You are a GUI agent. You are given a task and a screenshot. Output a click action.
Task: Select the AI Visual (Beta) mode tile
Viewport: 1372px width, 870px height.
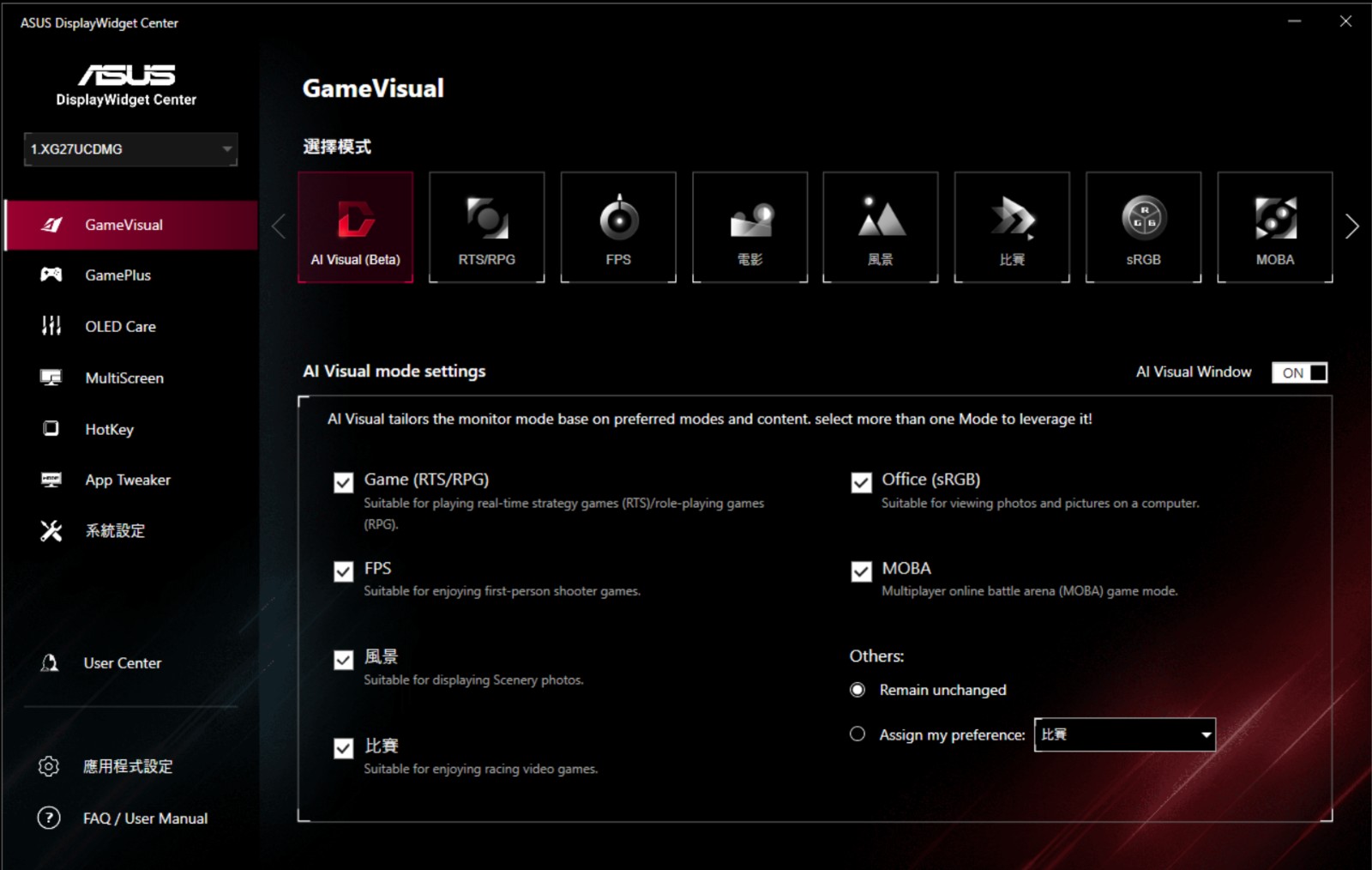point(355,227)
